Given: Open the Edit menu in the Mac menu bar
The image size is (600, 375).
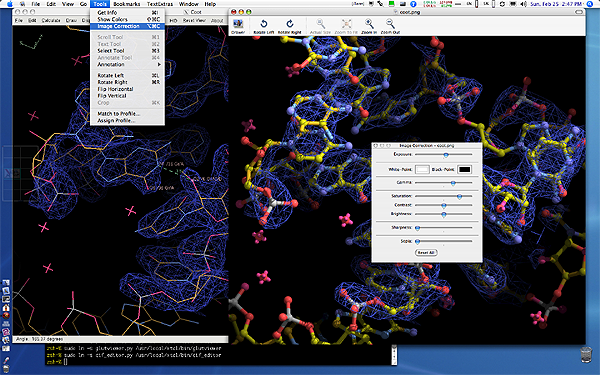Looking at the screenshot, I should (x=51, y=4).
